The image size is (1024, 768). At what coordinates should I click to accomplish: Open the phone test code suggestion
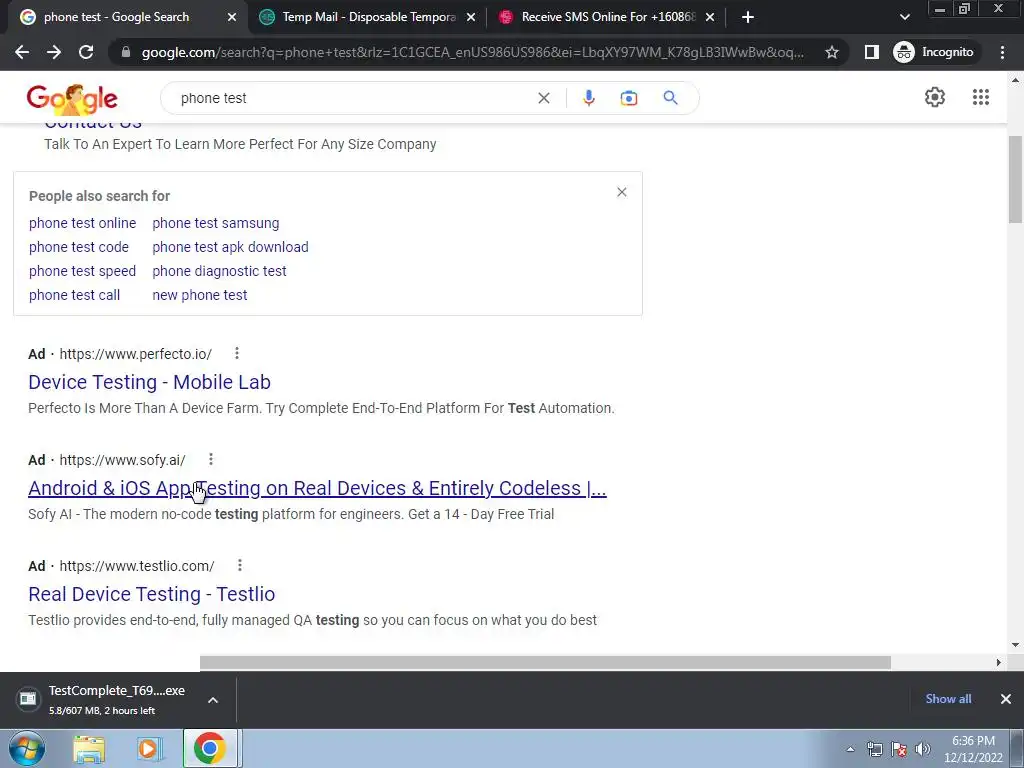pos(79,247)
